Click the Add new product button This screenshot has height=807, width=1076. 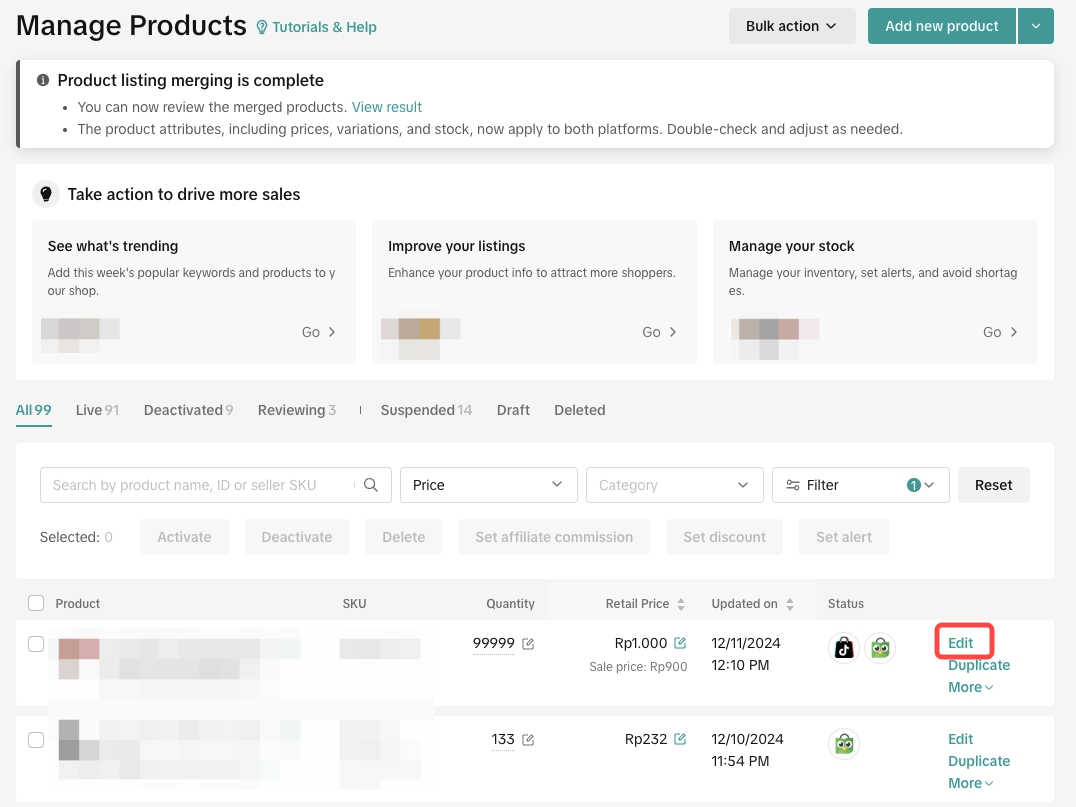[x=941, y=26]
